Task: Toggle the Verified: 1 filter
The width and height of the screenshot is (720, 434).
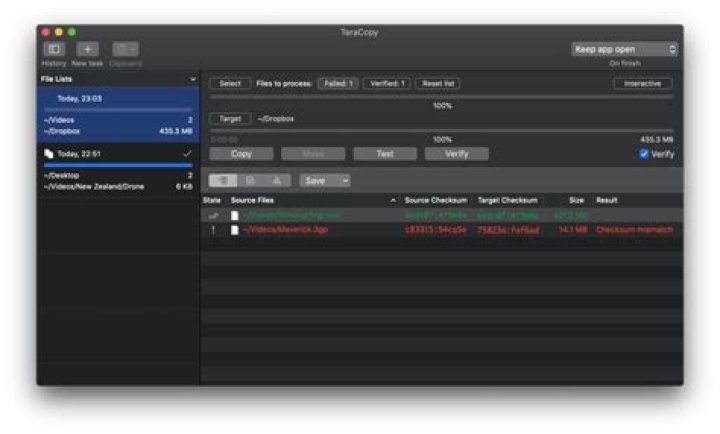Action: (x=387, y=84)
